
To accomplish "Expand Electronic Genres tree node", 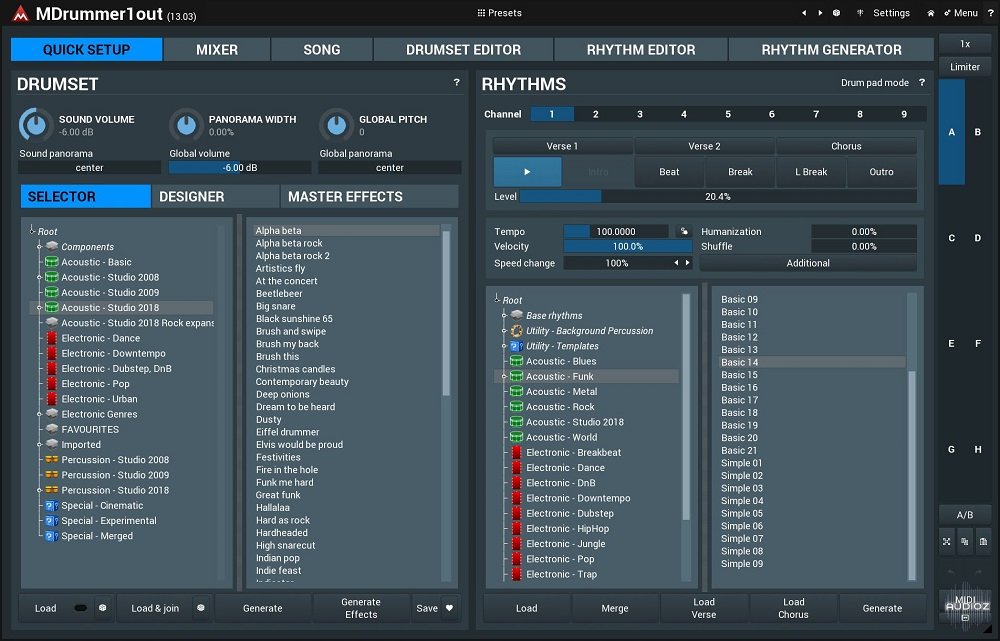I will (x=40, y=414).
